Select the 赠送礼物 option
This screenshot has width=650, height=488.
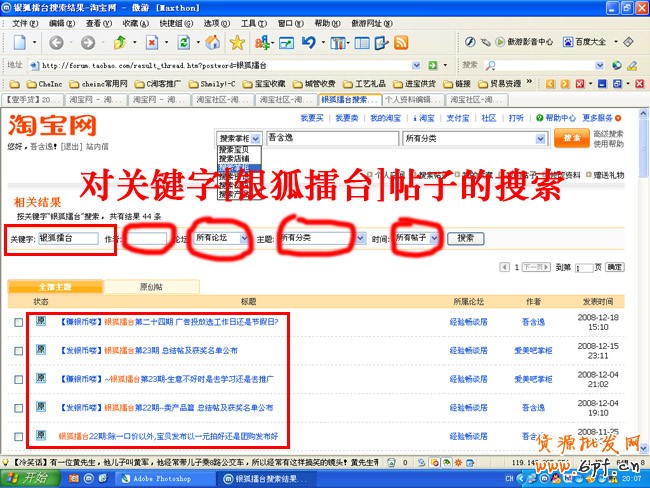pyautogui.click(x=605, y=175)
